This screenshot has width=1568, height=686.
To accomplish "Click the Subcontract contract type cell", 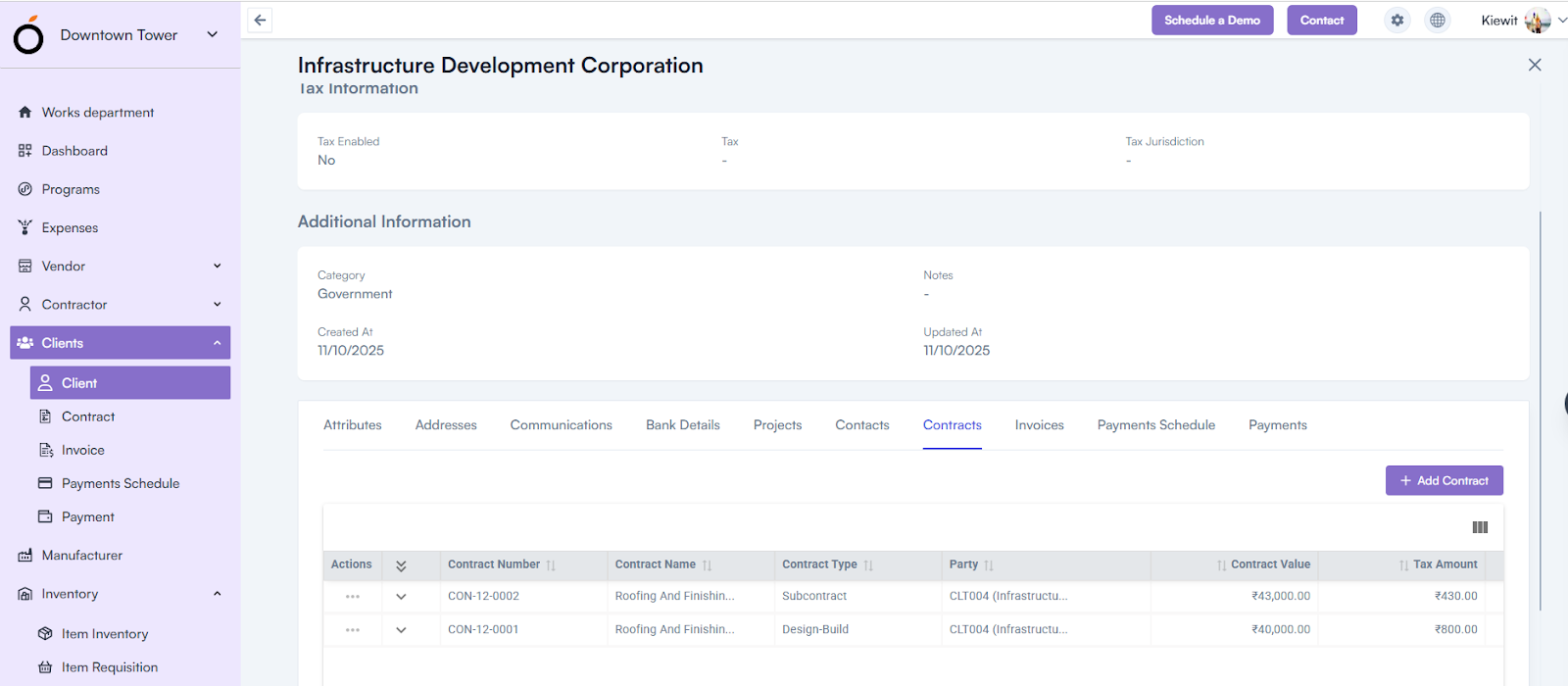I will (x=814, y=596).
